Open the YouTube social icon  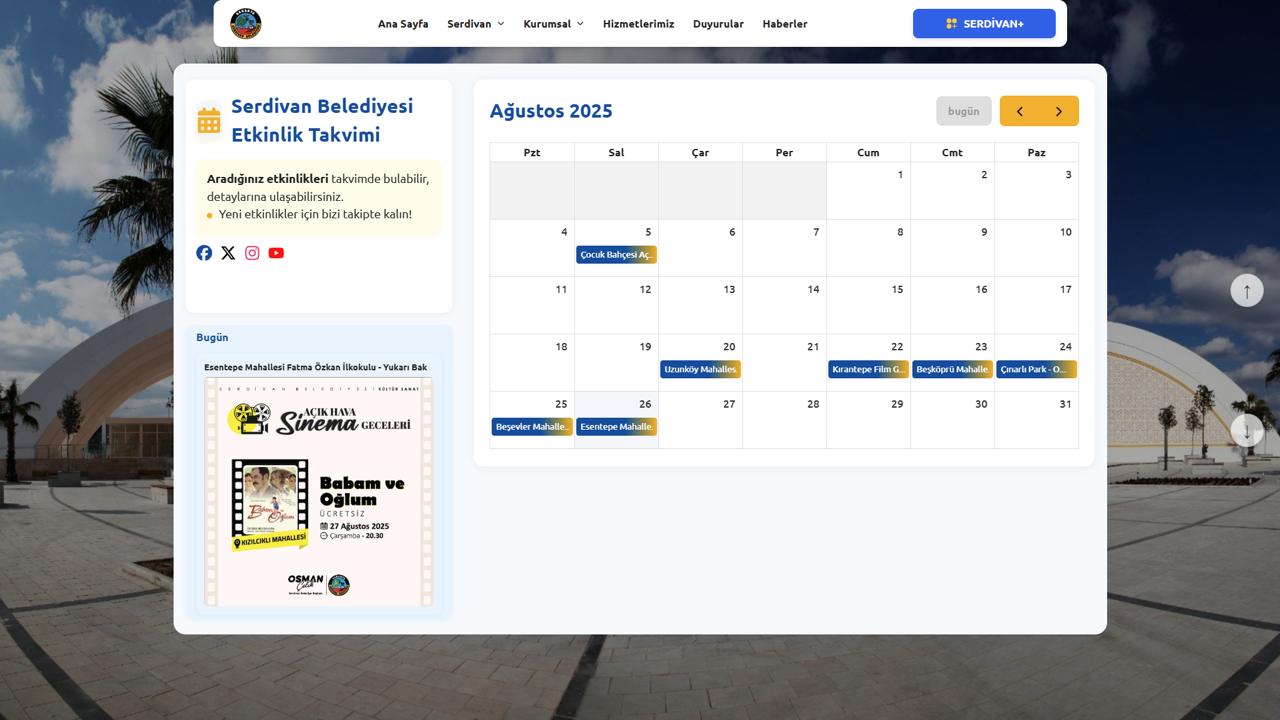276,253
